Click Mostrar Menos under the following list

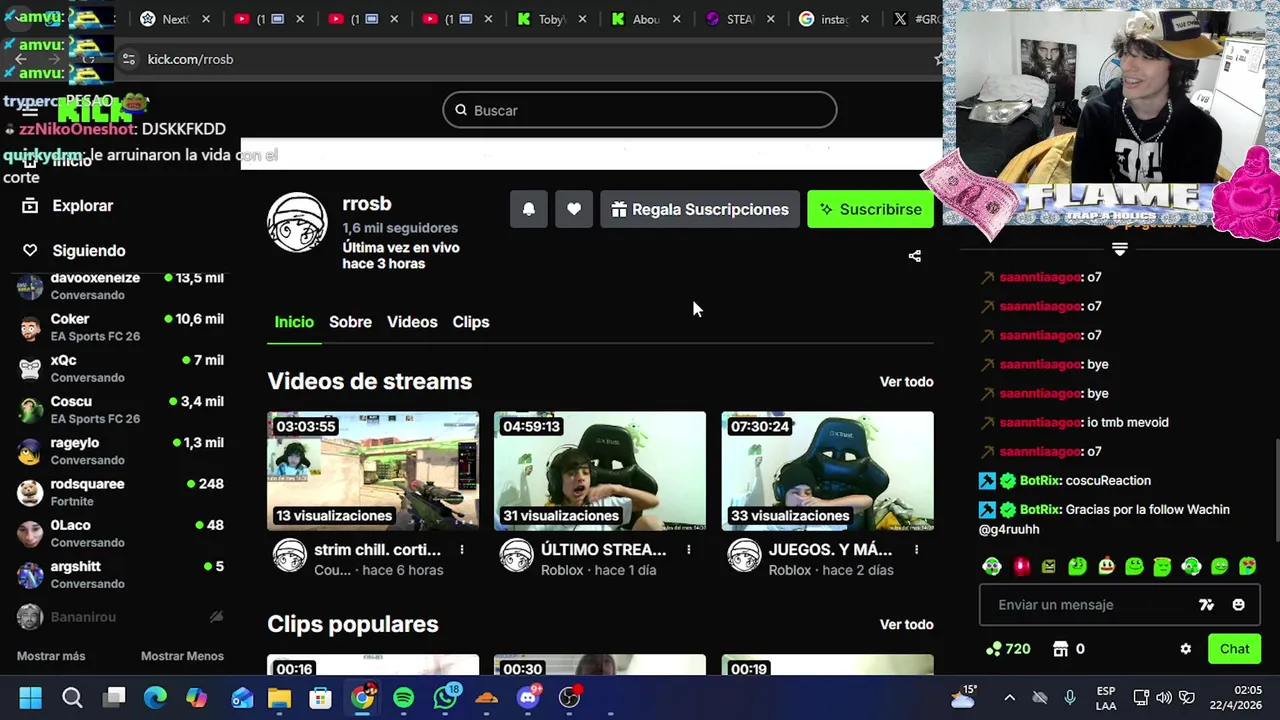pyautogui.click(x=182, y=656)
